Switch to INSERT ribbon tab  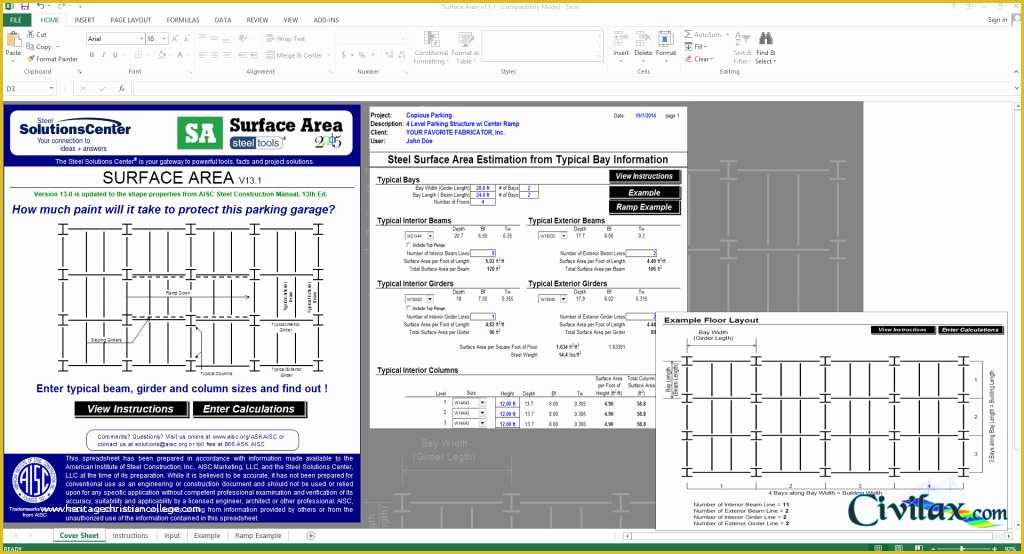point(84,20)
